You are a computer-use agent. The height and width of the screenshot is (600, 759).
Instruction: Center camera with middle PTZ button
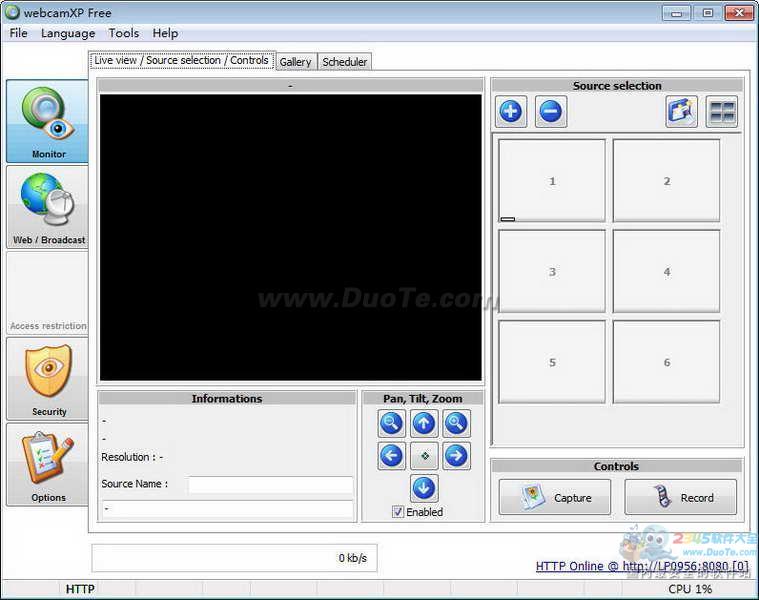(424, 456)
